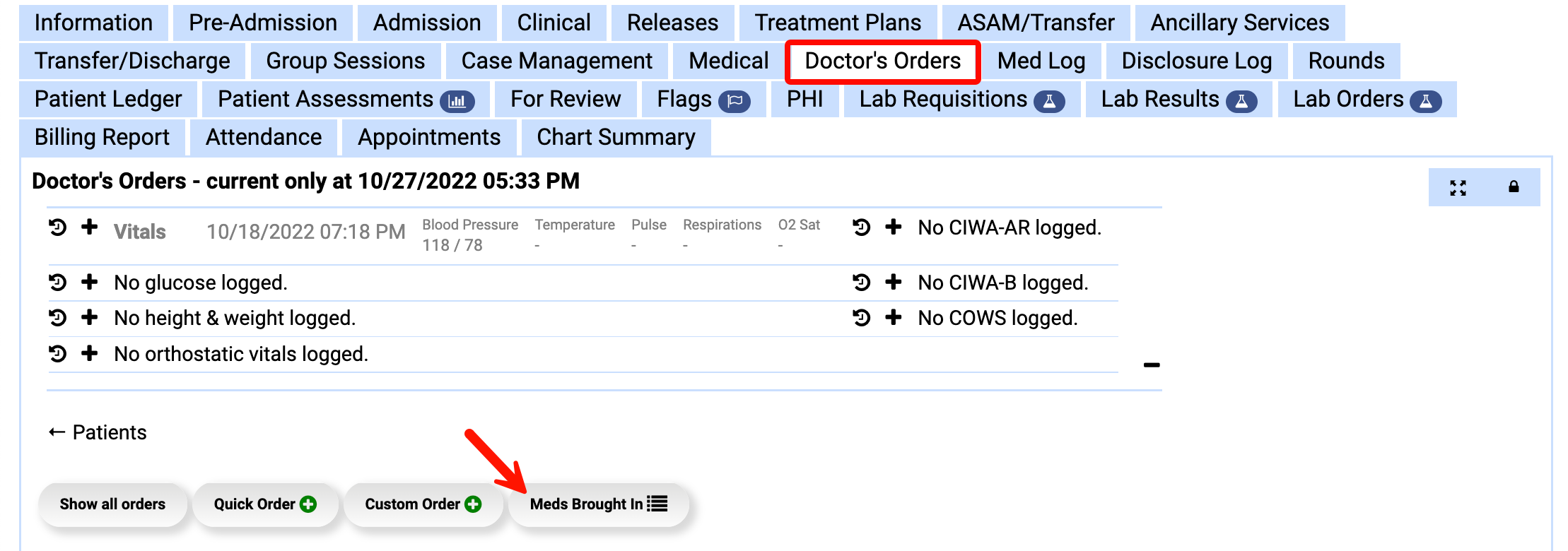Add height & weight with plus icon

(x=89, y=318)
